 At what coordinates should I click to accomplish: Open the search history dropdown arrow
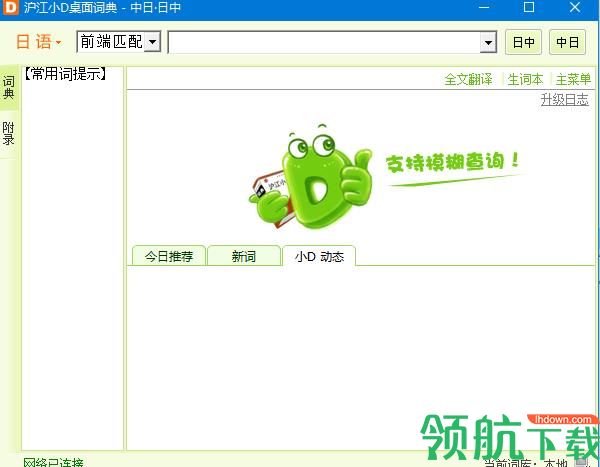[x=488, y=42]
